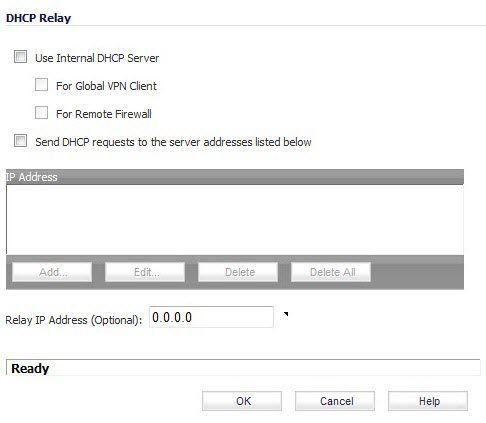The width and height of the screenshot is (486, 423).
Task: Click the small tooltip triangle beside Relay IP field
Action: tap(286, 314)
